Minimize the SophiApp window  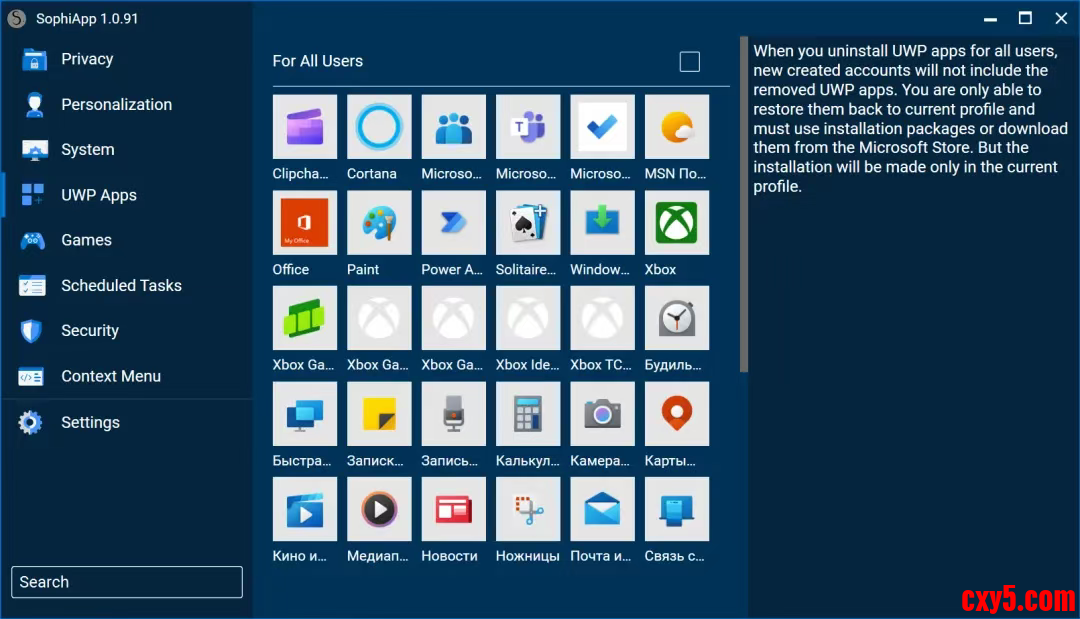click(990, 19)
